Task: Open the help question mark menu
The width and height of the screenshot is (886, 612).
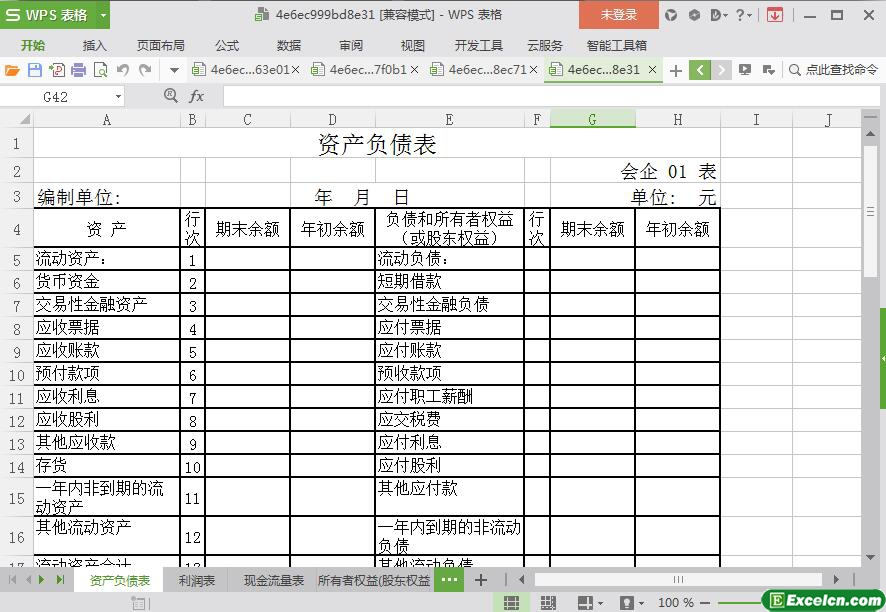Action: tap(744, 15)
